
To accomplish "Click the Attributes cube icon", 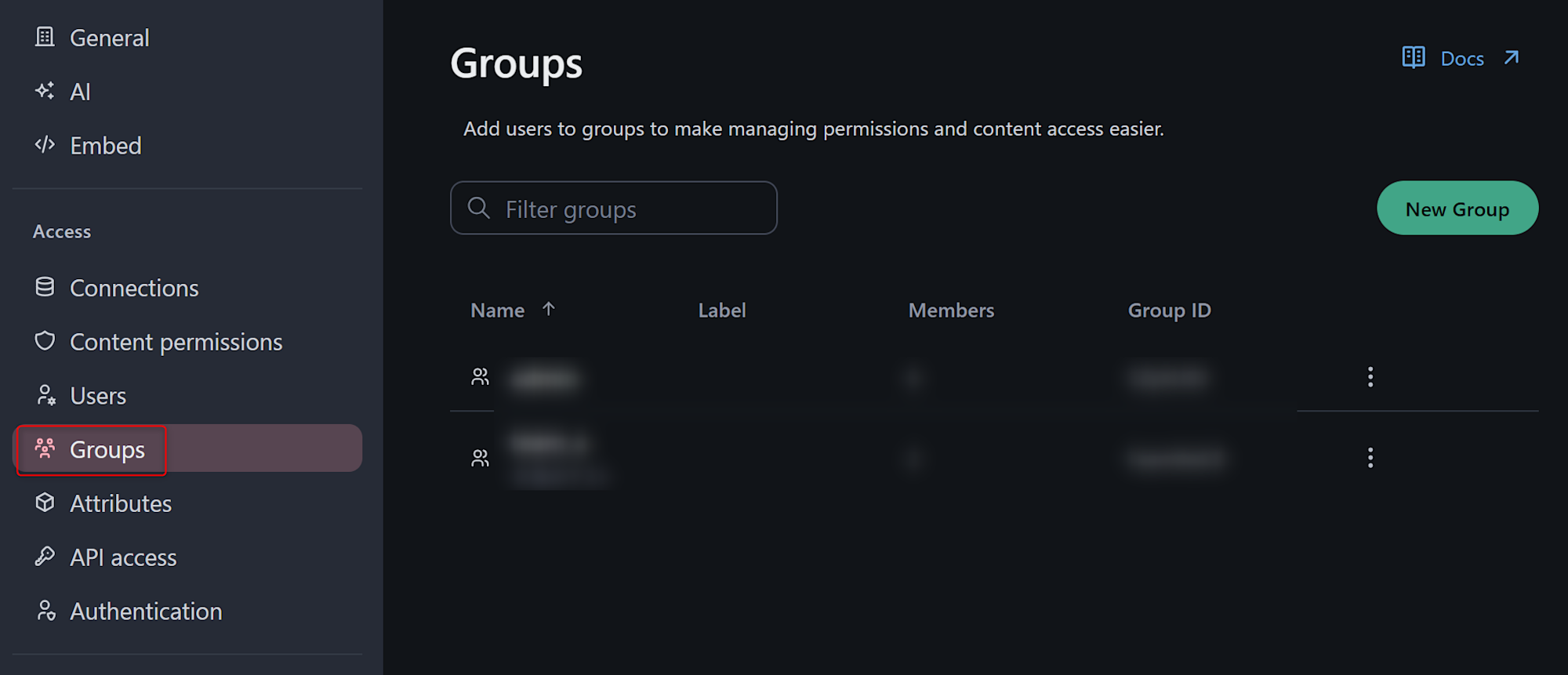I will pyautogui.click(x=45, y=503).
